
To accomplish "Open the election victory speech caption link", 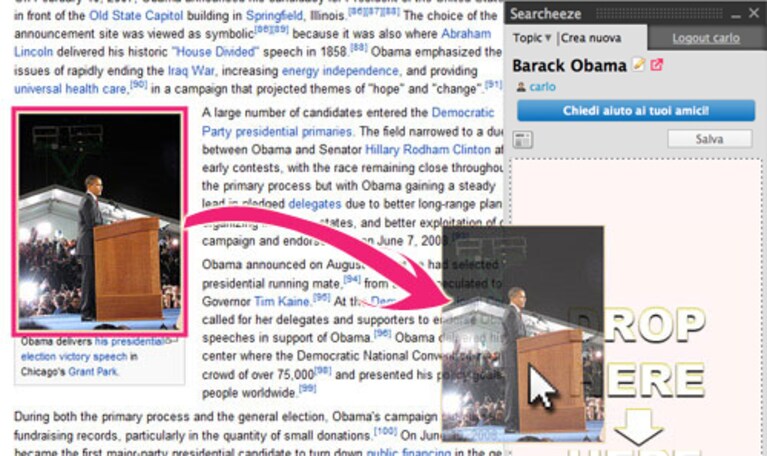I will coord(74,357).
